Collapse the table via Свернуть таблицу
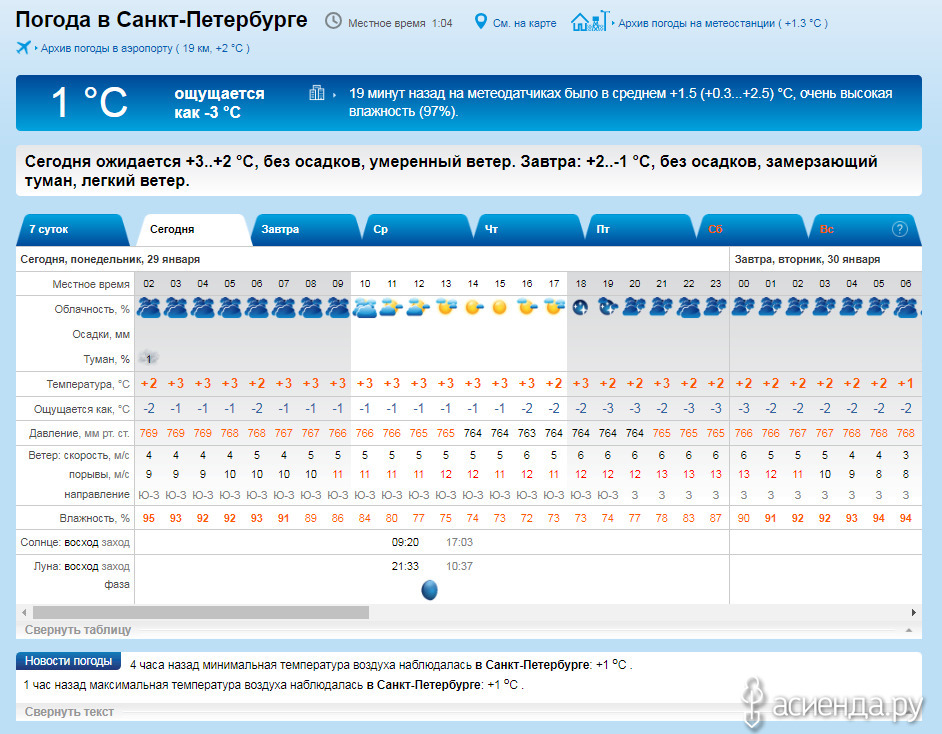Image resolution: width=942 pixels, height=734 pixels. [x=77, y=629]
